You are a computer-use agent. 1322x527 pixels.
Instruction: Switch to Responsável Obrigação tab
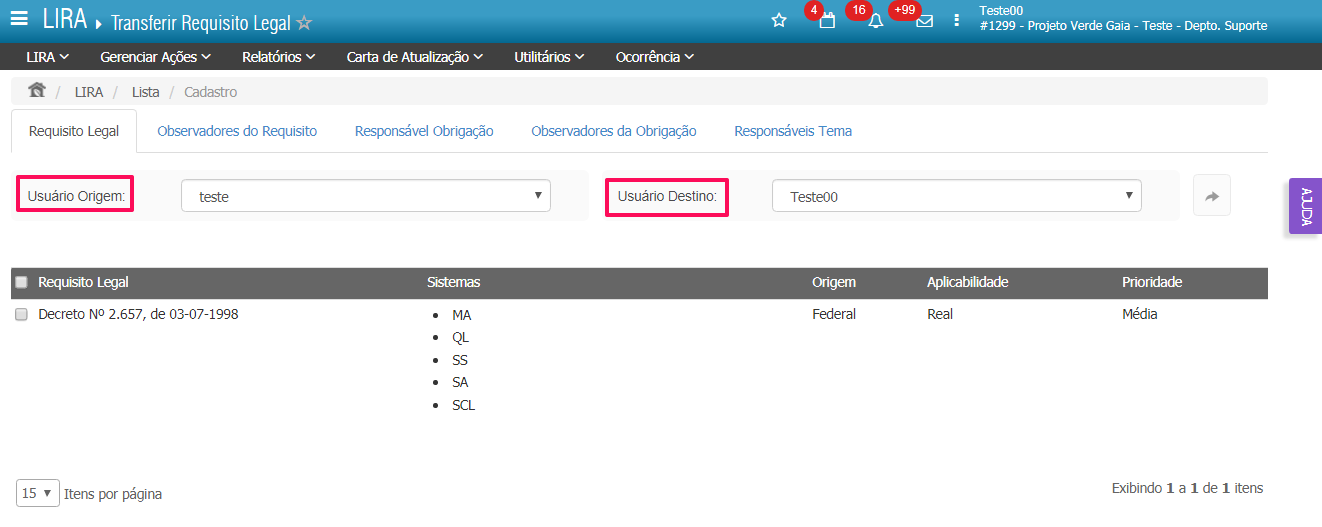click(x=424, y=131)
